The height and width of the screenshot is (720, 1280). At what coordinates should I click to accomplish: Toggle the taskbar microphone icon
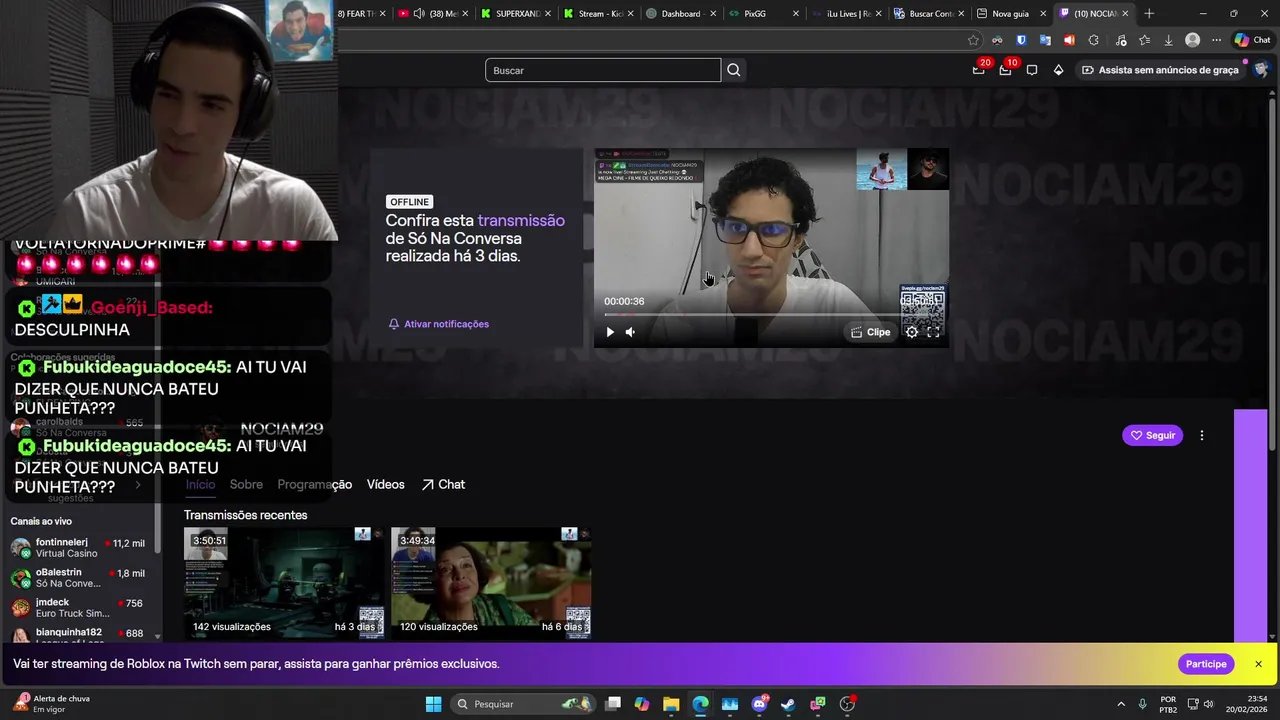[1142, 704]
